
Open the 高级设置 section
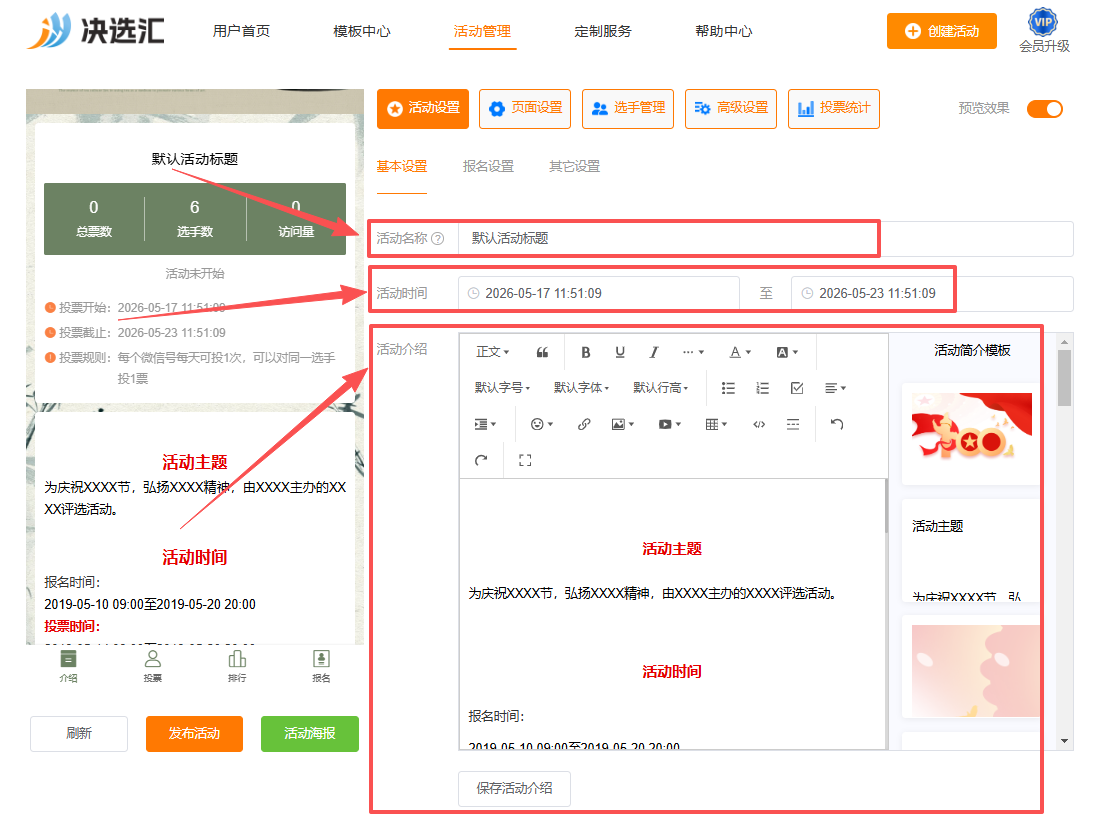click(x=731, y=109)
